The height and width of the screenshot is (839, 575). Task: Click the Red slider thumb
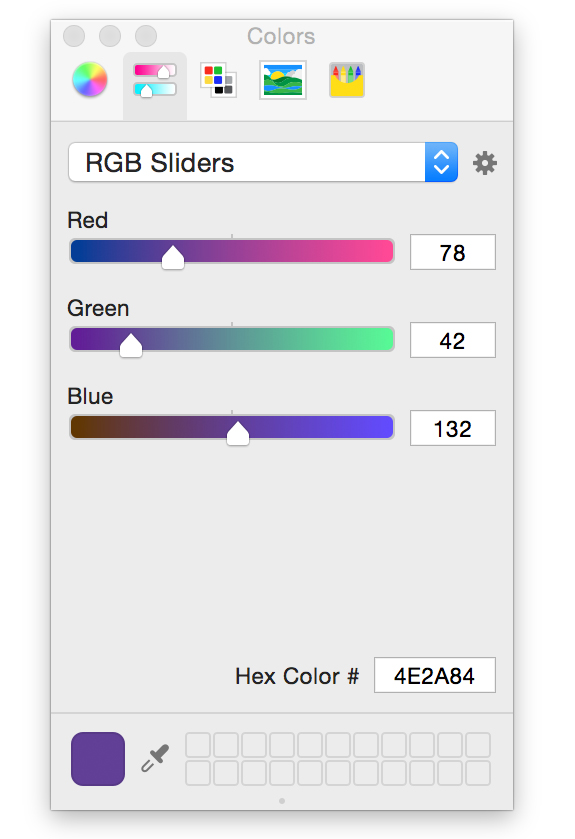(x=173, y=257)
